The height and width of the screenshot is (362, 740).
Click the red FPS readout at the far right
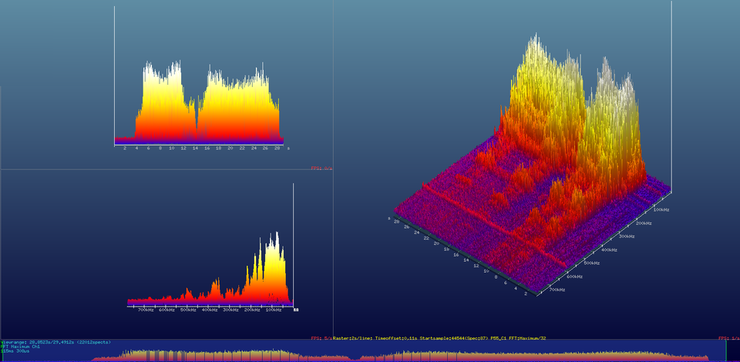coord(729,338)
